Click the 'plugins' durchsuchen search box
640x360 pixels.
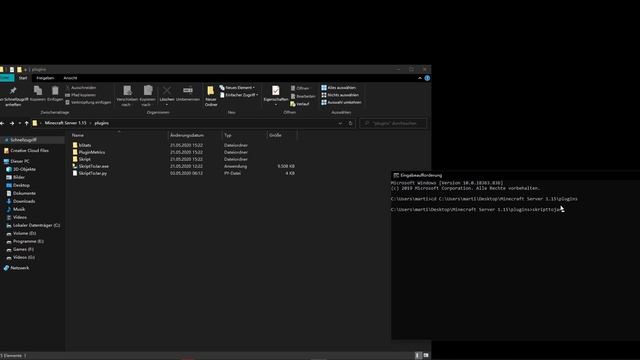point(393,123)
